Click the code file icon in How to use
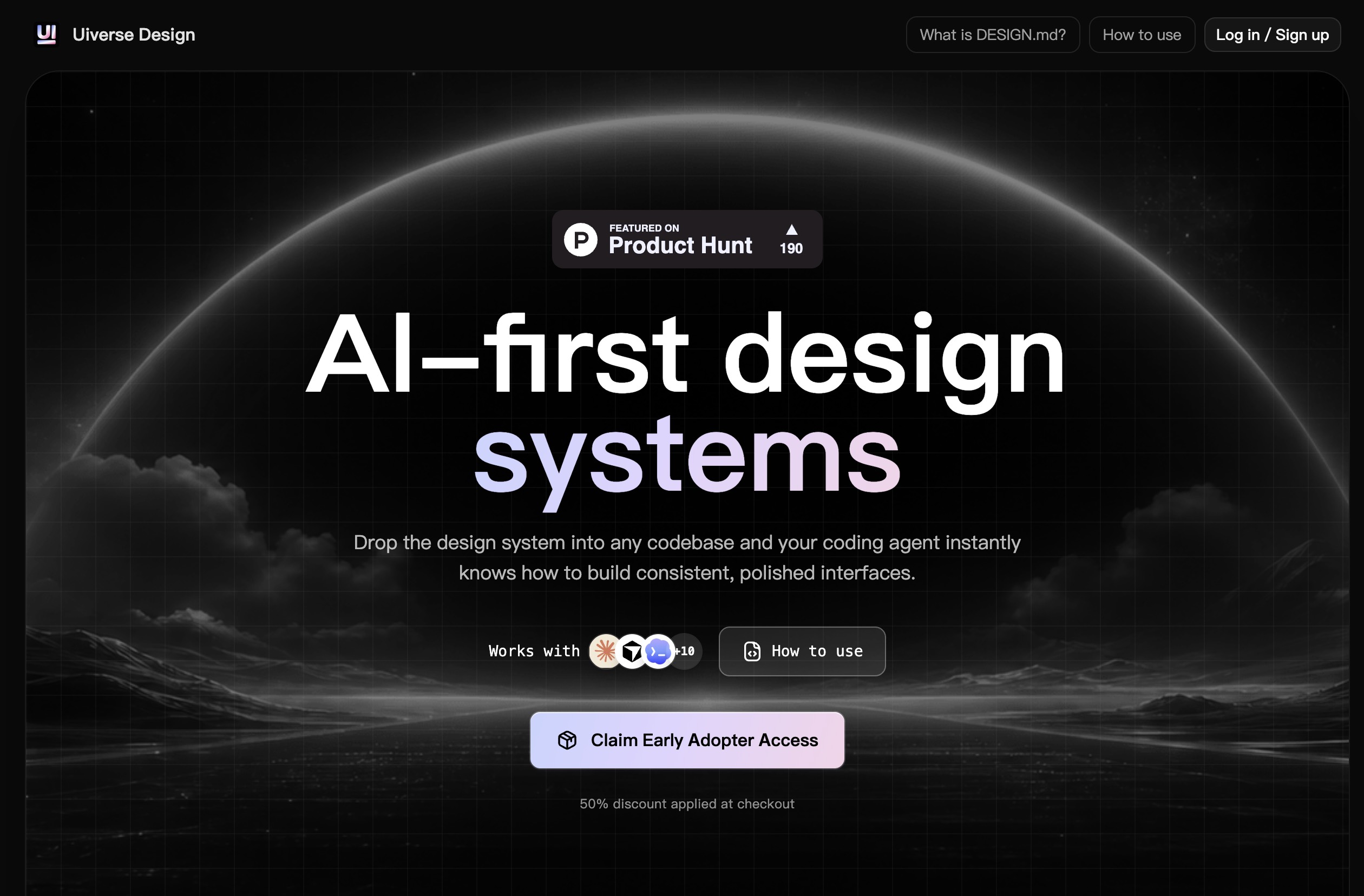Image resolution: width=1364 pixels, height=896 pixels. (x=752, y=651)
